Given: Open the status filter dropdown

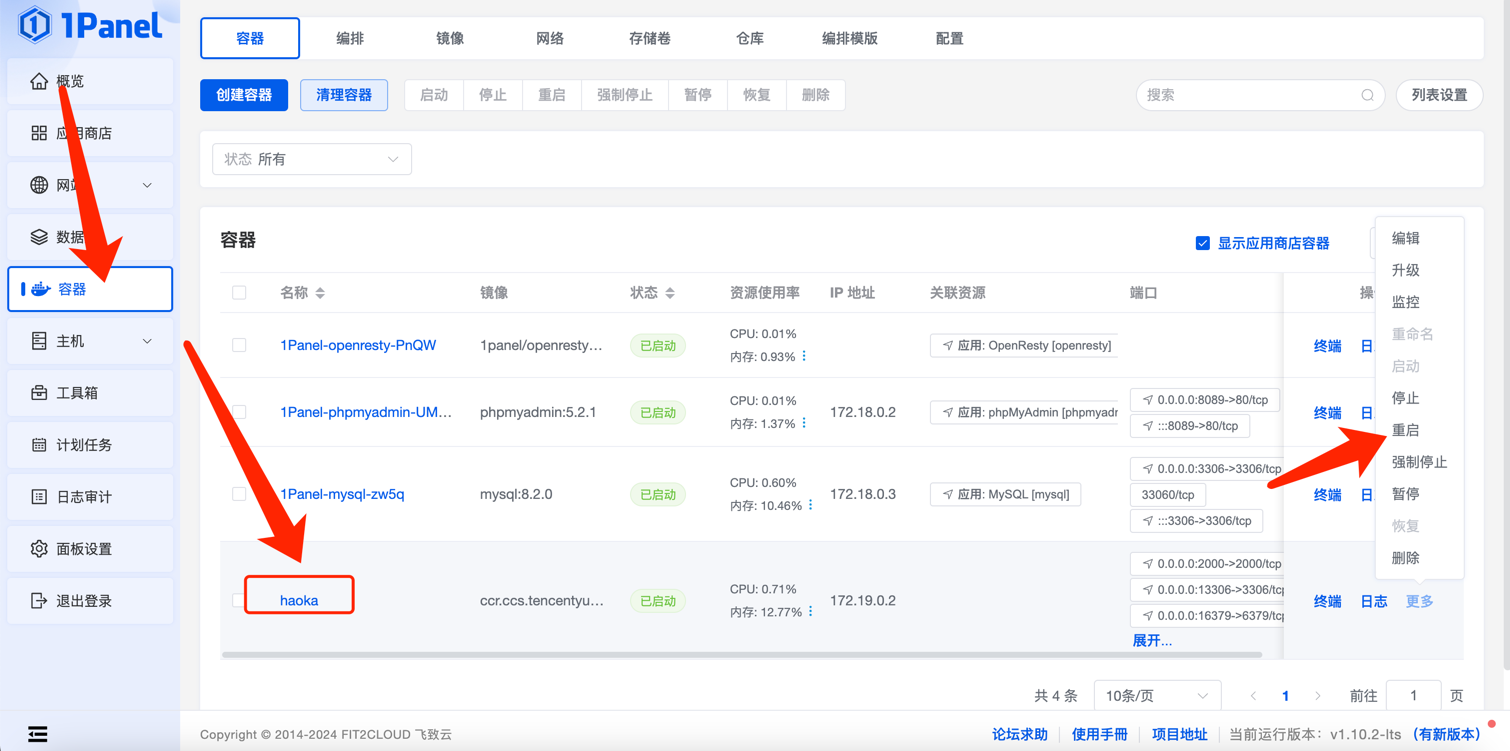Looking at the screenshot, I should coord(312,159).
